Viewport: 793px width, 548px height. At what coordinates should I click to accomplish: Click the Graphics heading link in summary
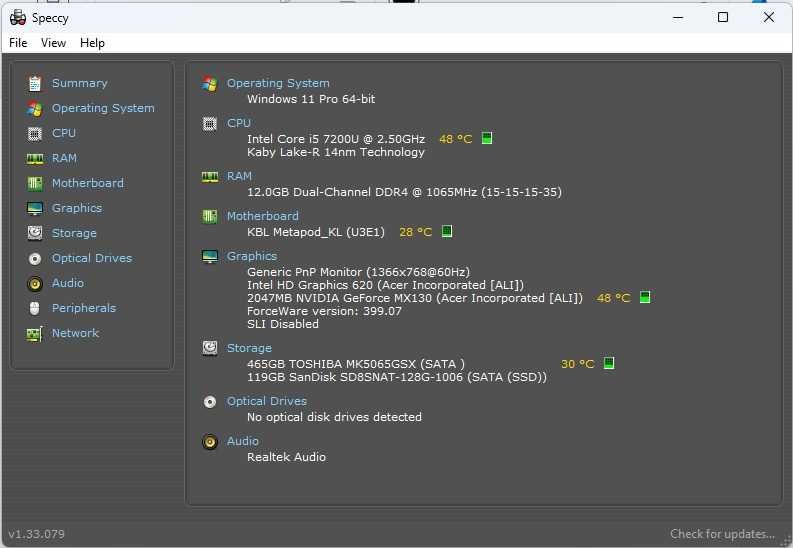(252, 256)
